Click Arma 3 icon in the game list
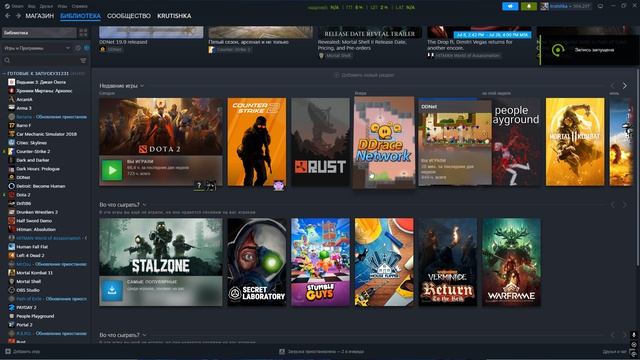640x360 pixels. click(11, 108)
